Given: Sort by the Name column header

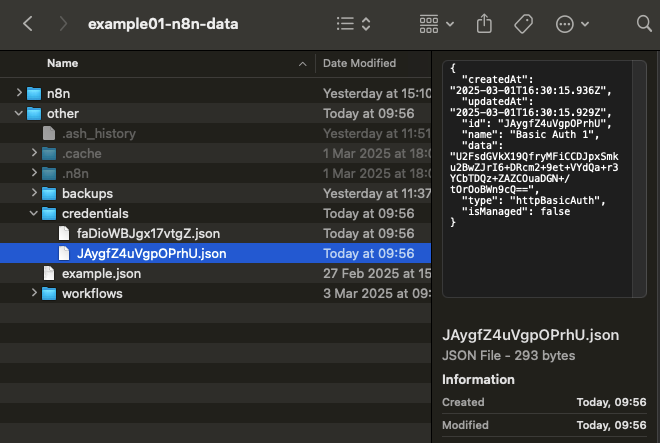Looking at the screenshot, I should 63,63.
